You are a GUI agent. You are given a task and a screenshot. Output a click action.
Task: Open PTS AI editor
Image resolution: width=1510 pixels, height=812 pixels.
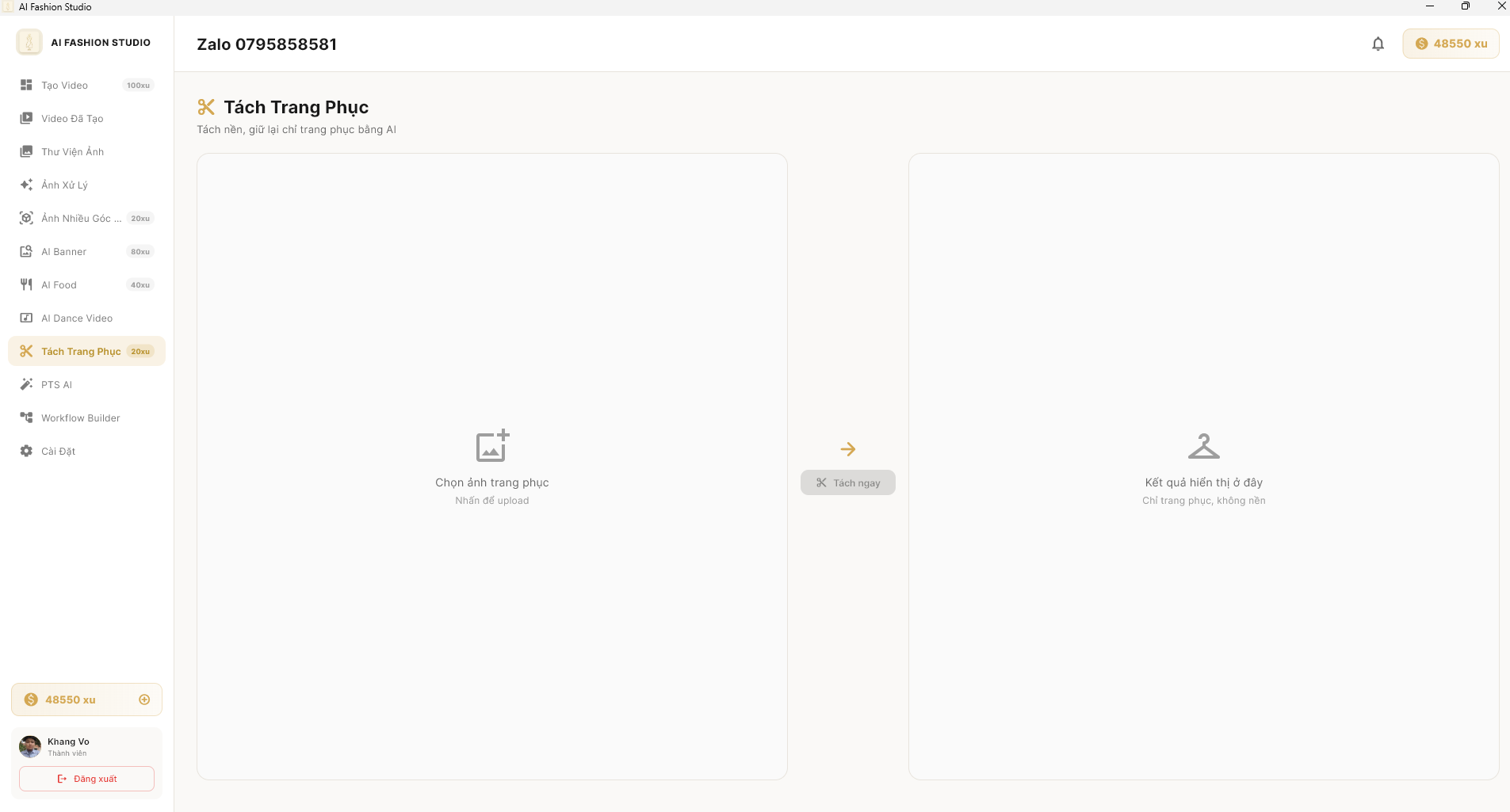[x=56, y=385]
